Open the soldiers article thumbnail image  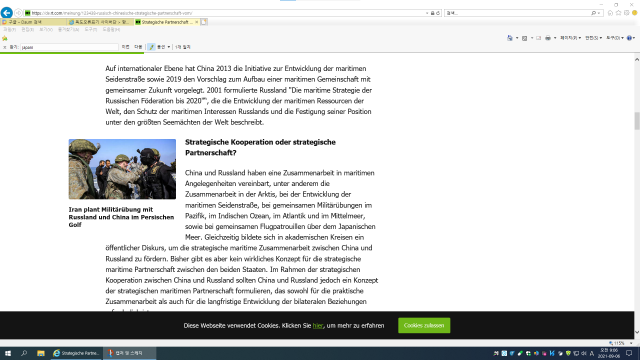click(122, 169)
